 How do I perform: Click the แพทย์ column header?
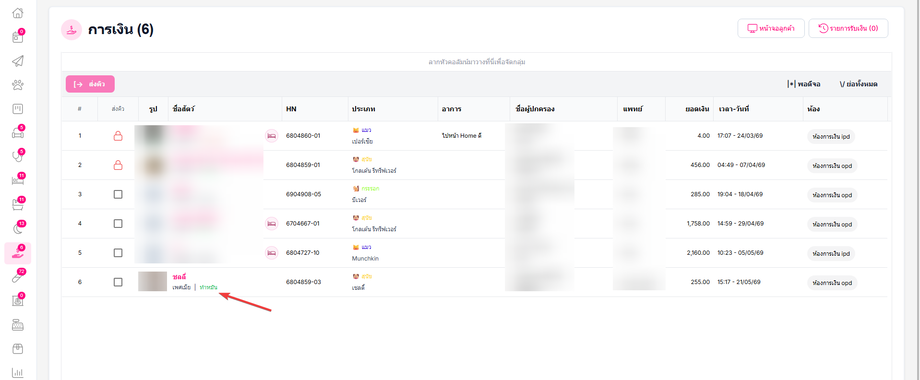631,109
